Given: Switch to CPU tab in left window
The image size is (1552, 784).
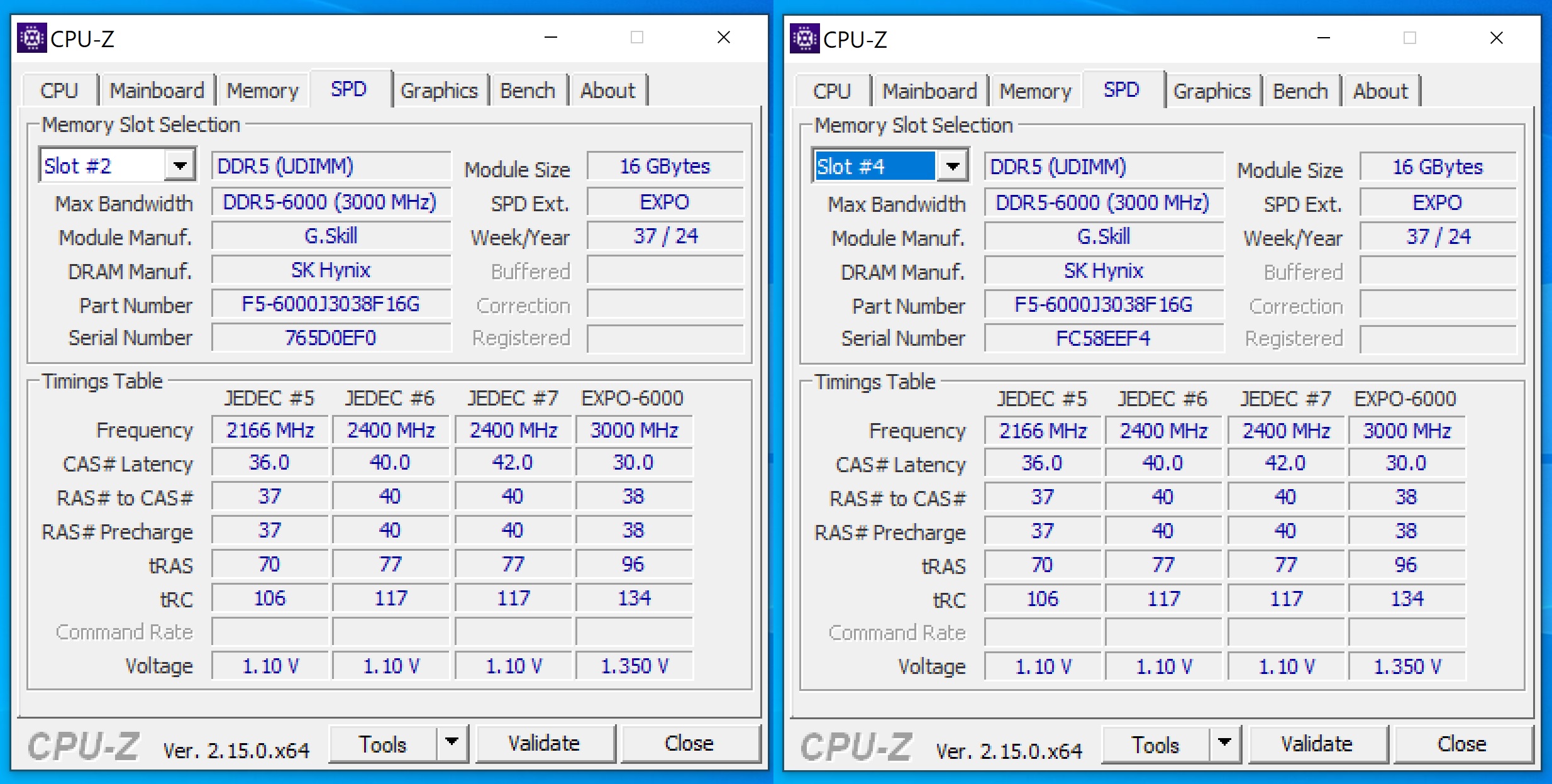Looking at the screenshot, I should (x=59, y=91).
